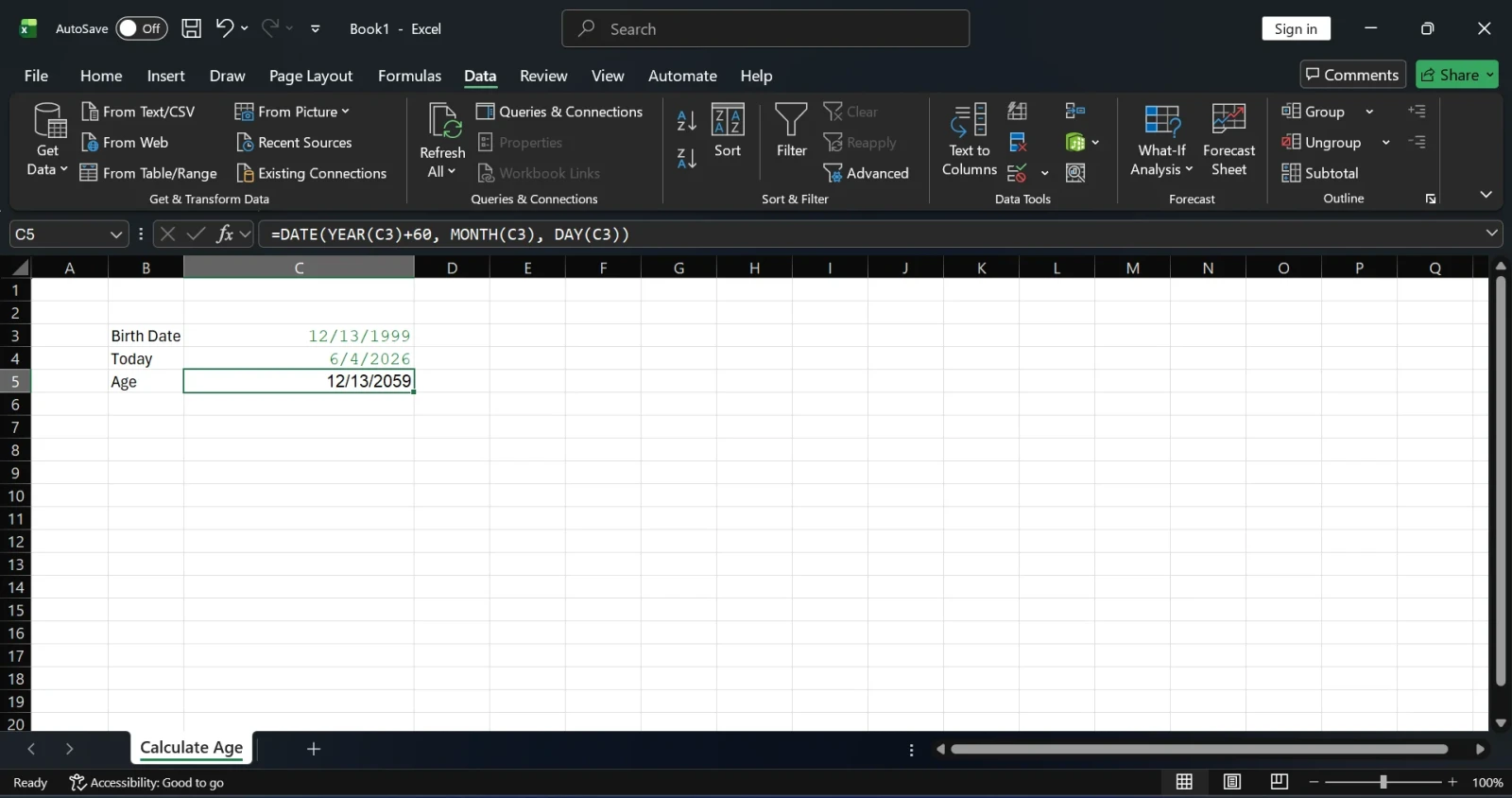The width and height of the screenshot is (1512, 798).
Task: Click the Flash Fill icon
Action: point(1018,112)
